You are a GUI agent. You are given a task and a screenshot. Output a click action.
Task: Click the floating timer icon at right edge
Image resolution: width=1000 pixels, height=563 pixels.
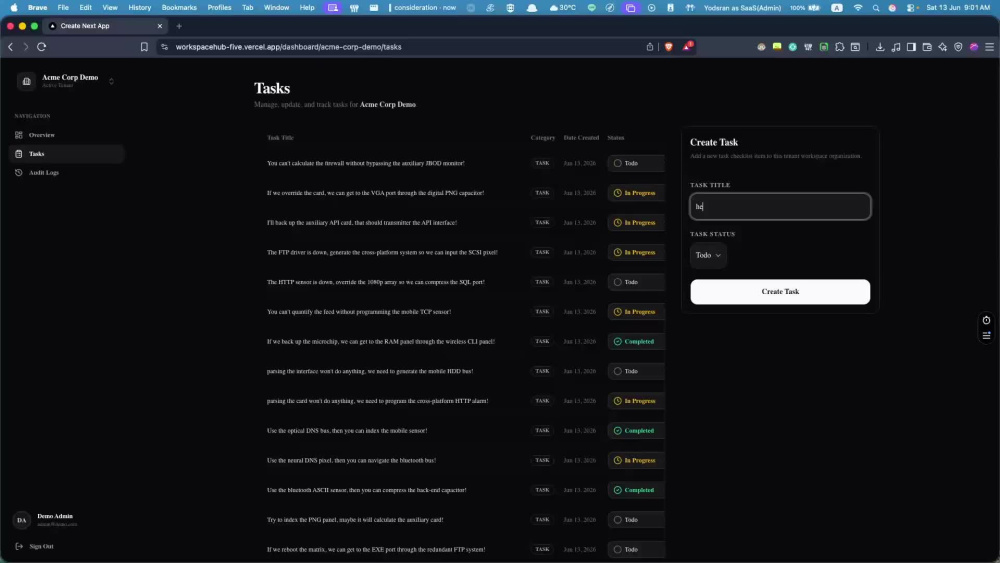point(986,320)
